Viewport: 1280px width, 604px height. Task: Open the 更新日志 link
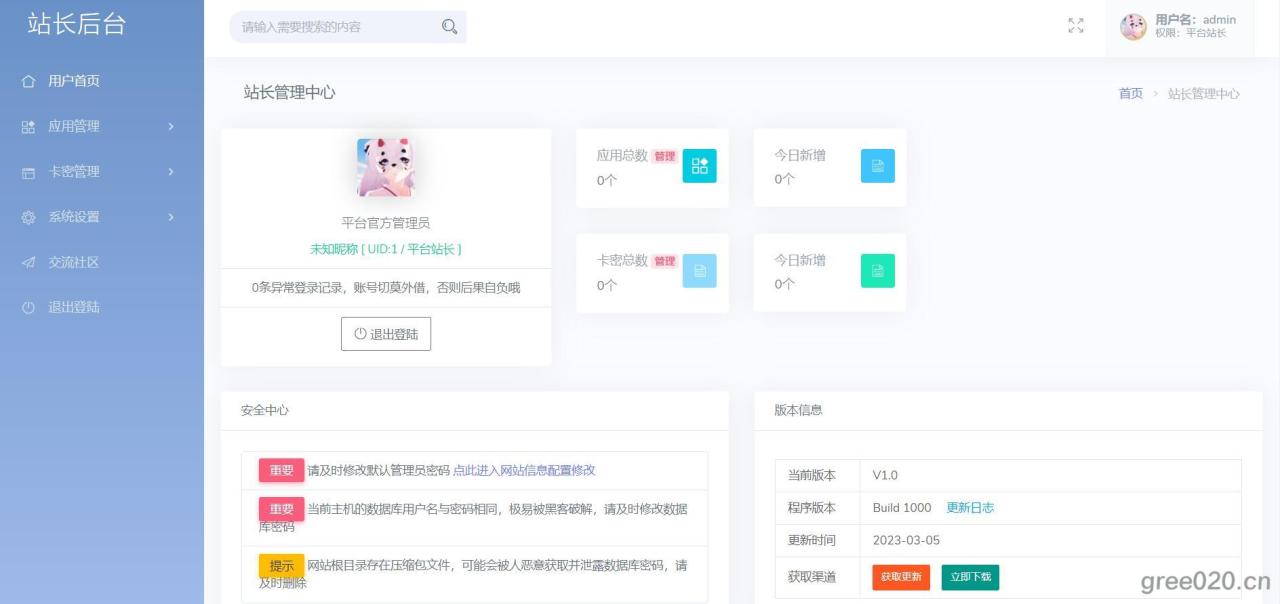[971, 507]
